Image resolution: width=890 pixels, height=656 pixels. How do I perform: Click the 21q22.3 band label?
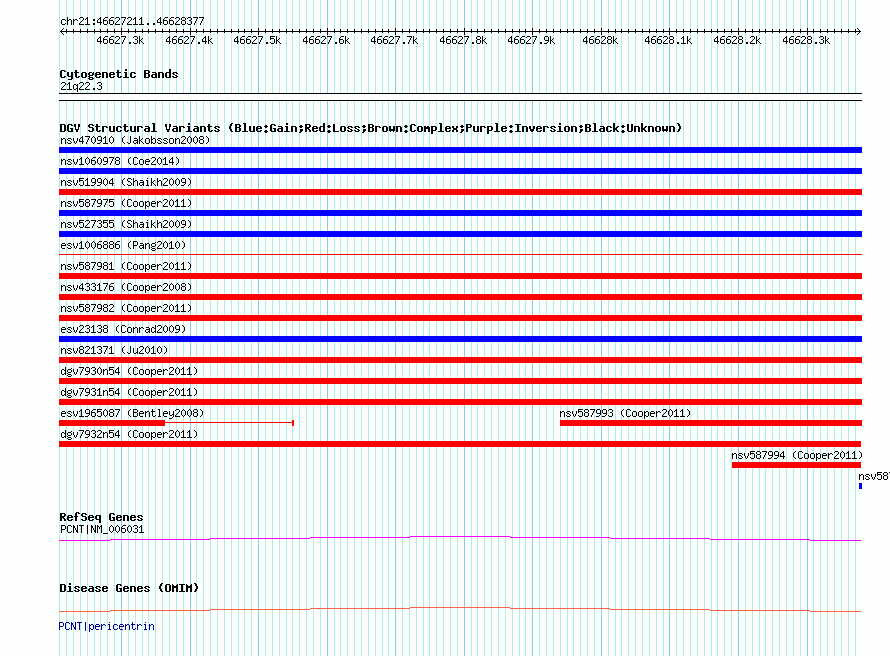click(x=81, y=86)
